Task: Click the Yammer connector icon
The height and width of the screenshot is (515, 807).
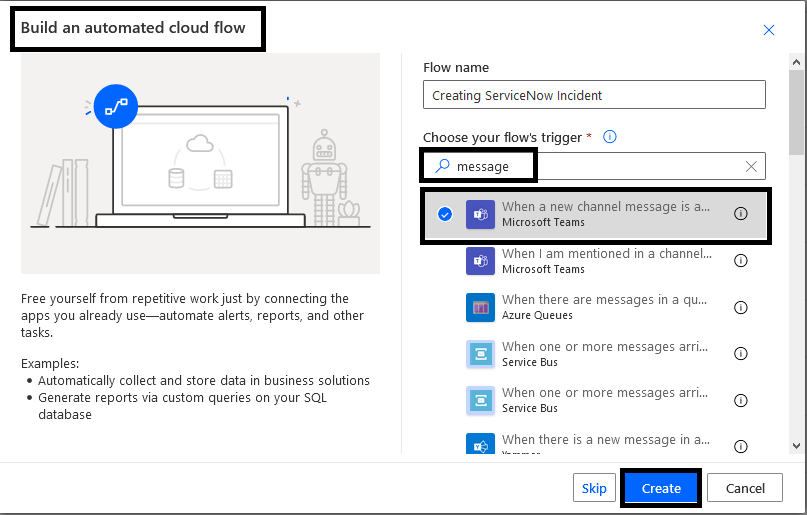Action: click(x=480, y=443)
